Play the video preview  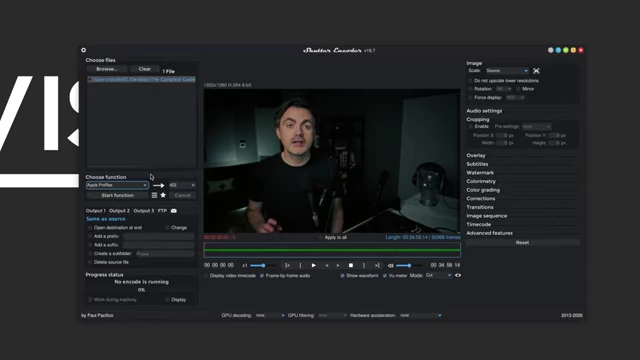click(x=313, y=265)
